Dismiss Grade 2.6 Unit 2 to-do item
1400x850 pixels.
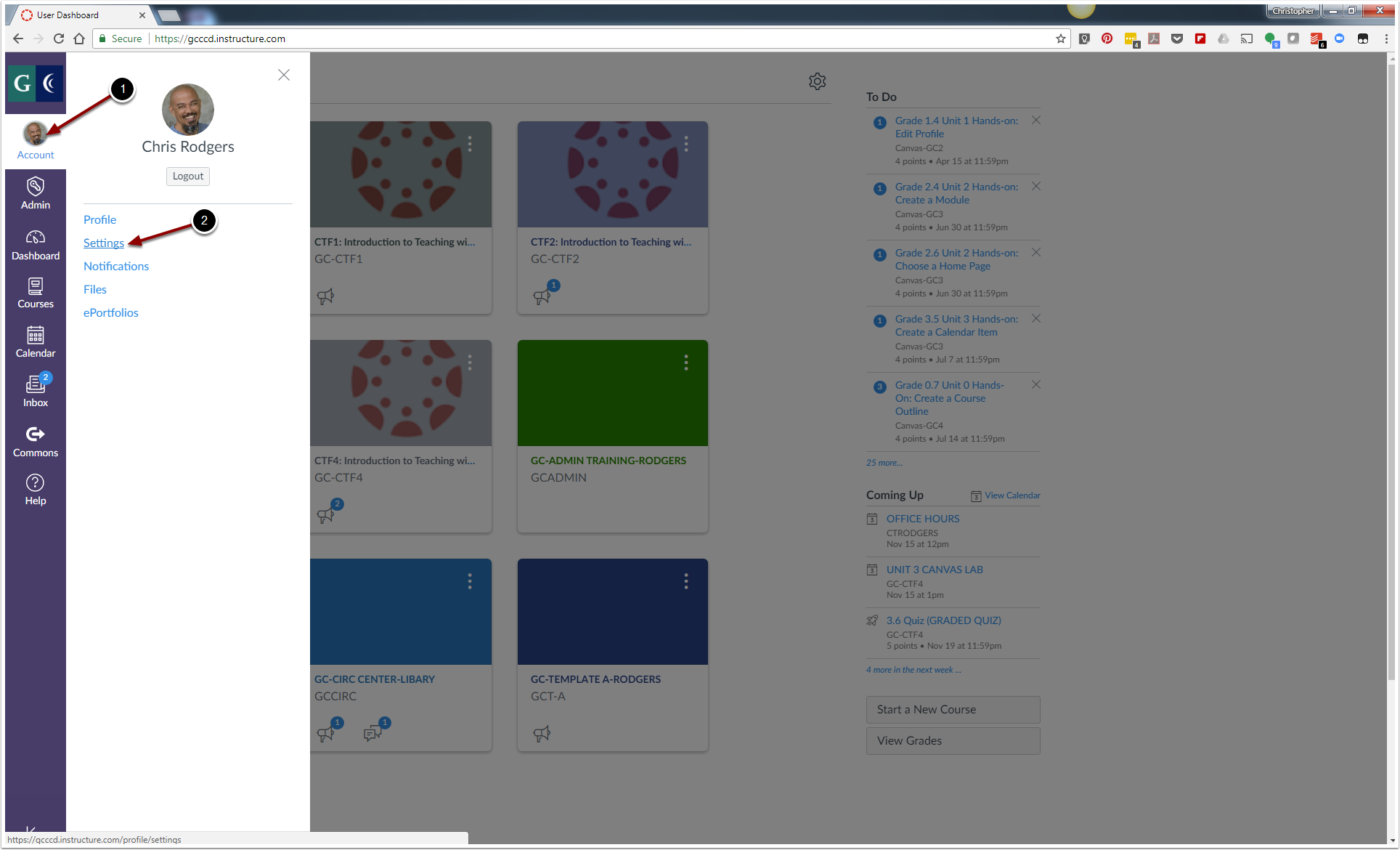(1036, 253)
